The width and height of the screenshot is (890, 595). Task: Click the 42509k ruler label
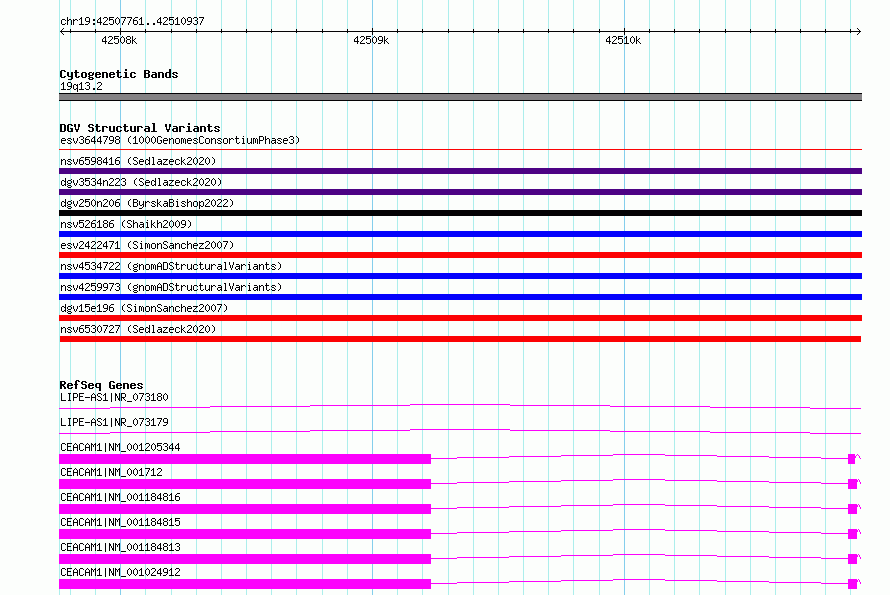pyautogui.click(x=371, y=40)
